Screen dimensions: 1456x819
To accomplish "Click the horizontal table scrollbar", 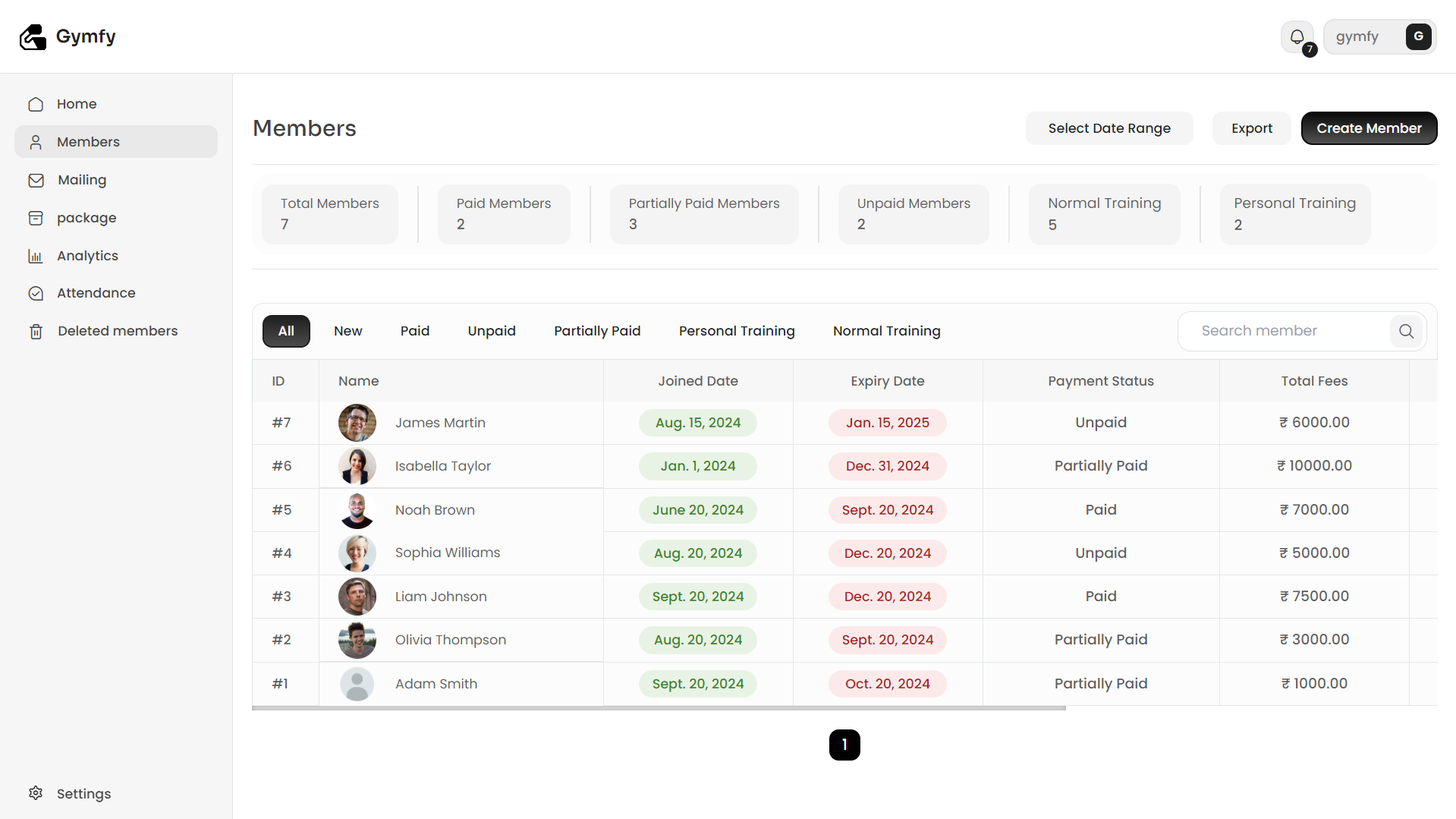I will coord(658,708).
